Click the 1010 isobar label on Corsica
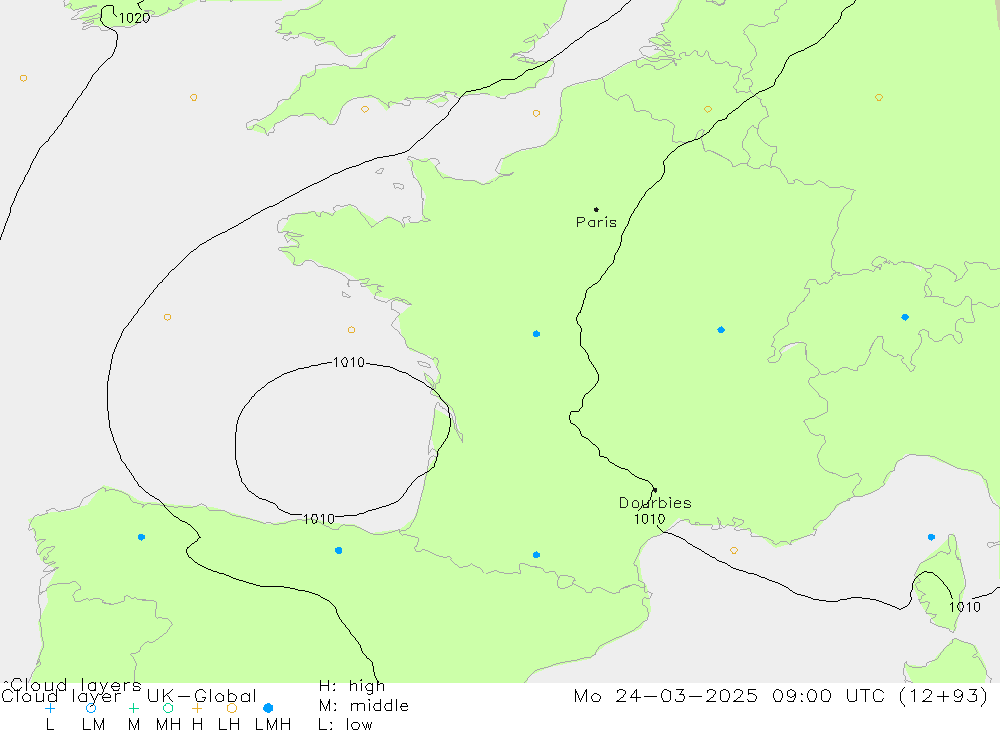 965,607
